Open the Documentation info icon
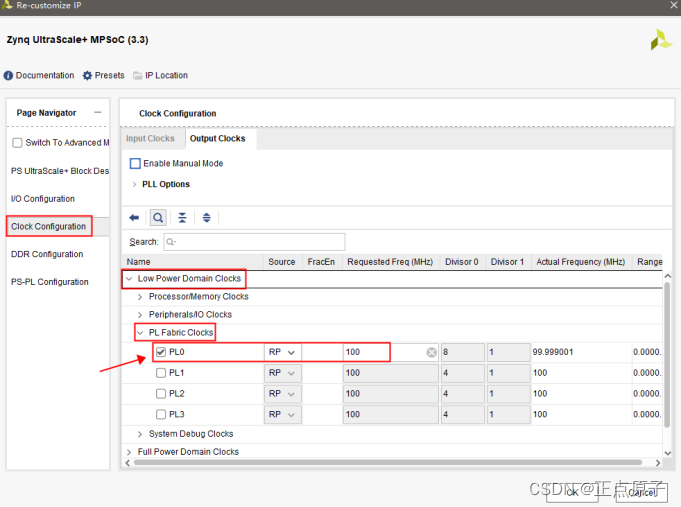This screenshot has width=681, height=507. (x=8, y=76)
